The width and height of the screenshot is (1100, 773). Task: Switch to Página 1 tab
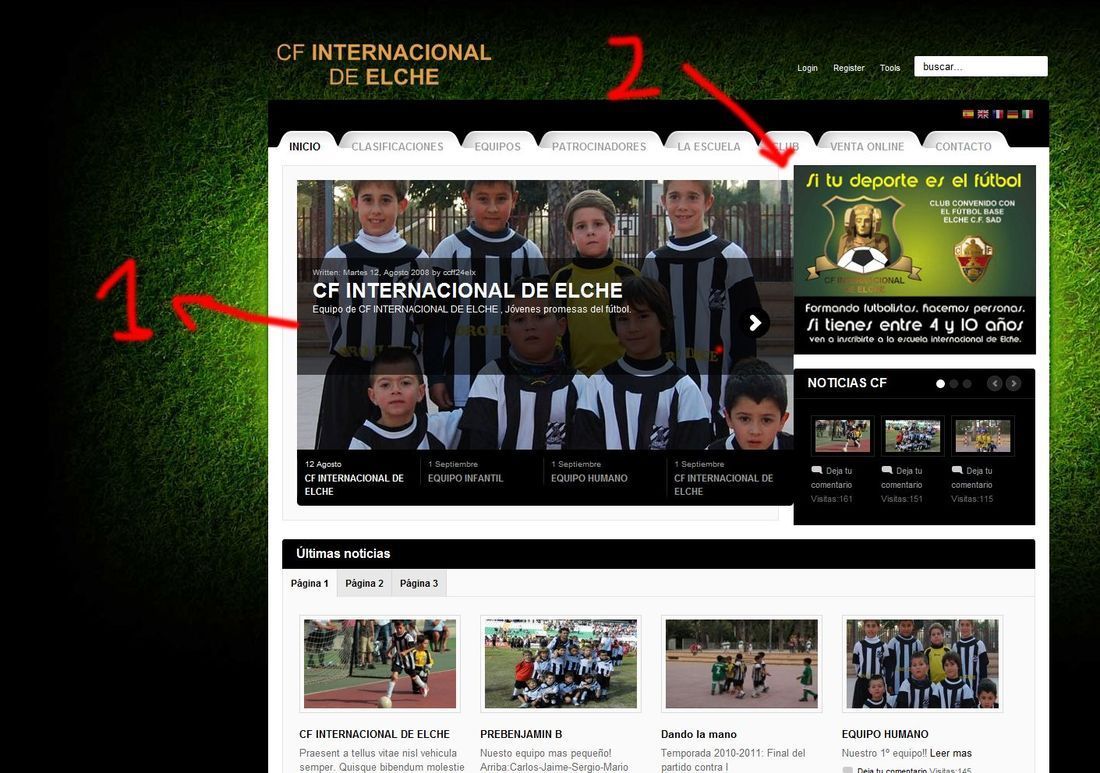309,583
